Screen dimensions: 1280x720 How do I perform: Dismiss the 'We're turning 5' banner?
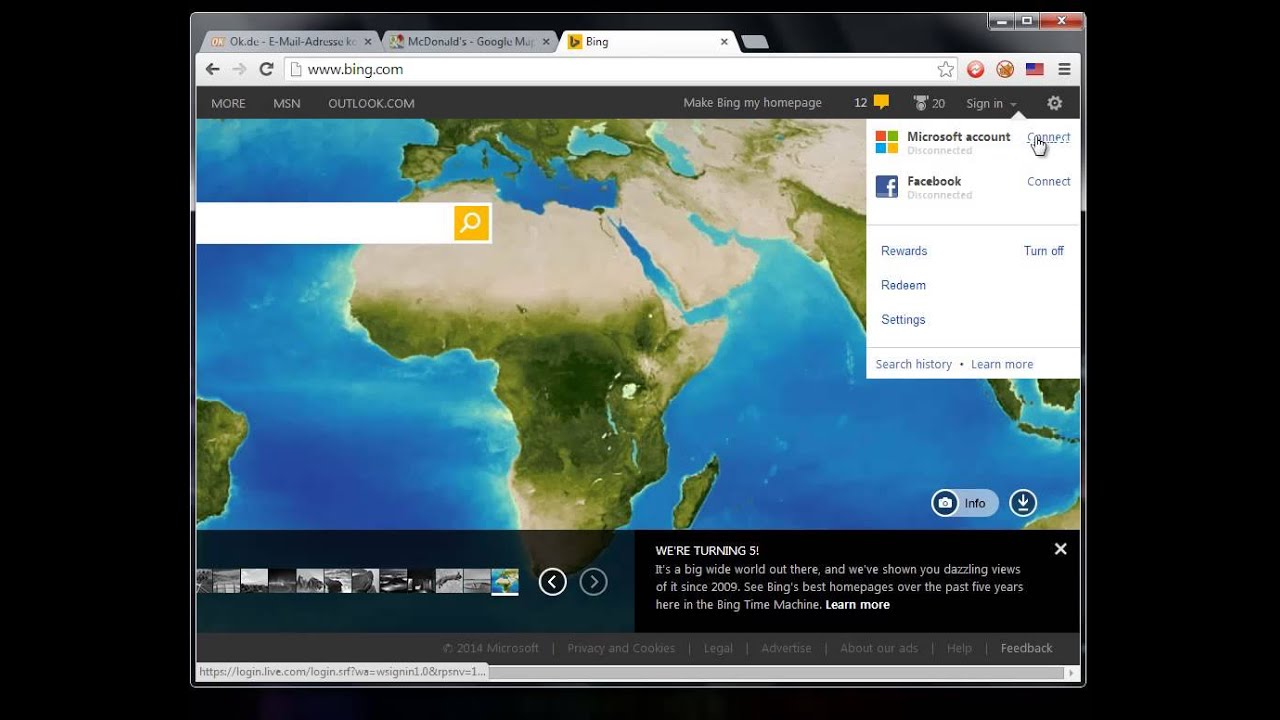pos(1060,549)
